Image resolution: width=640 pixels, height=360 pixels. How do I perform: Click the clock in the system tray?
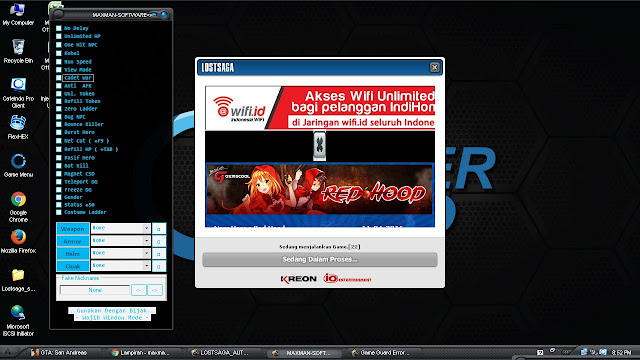coord(621,352)
